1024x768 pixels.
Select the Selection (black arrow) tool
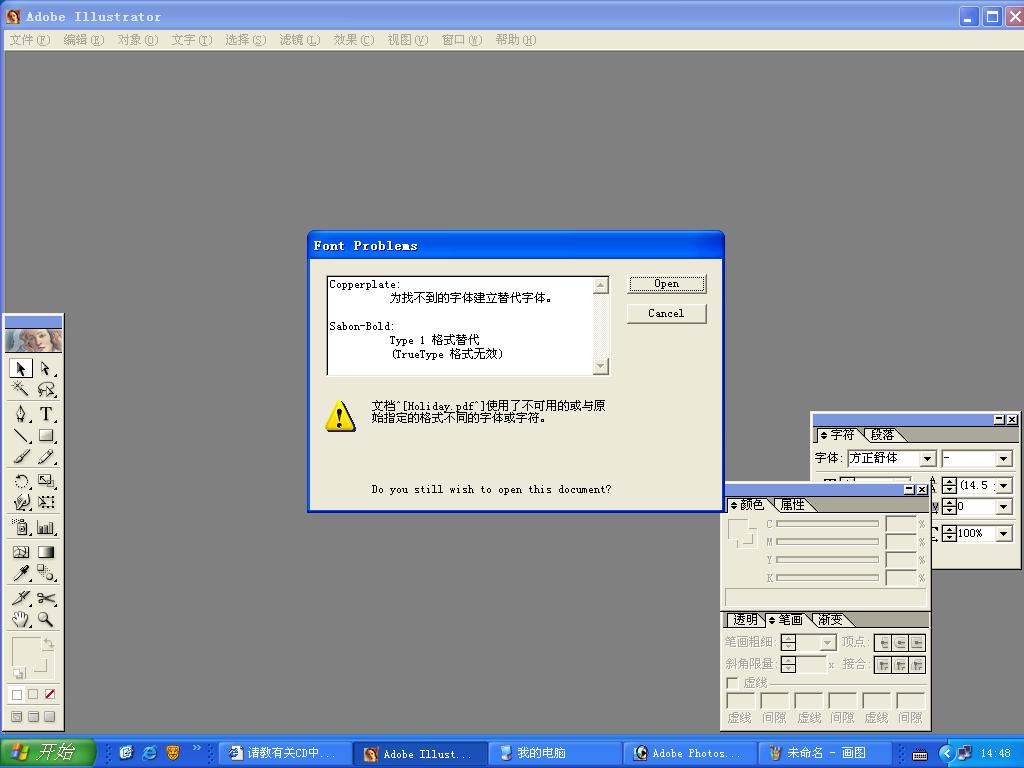[21, 369]
